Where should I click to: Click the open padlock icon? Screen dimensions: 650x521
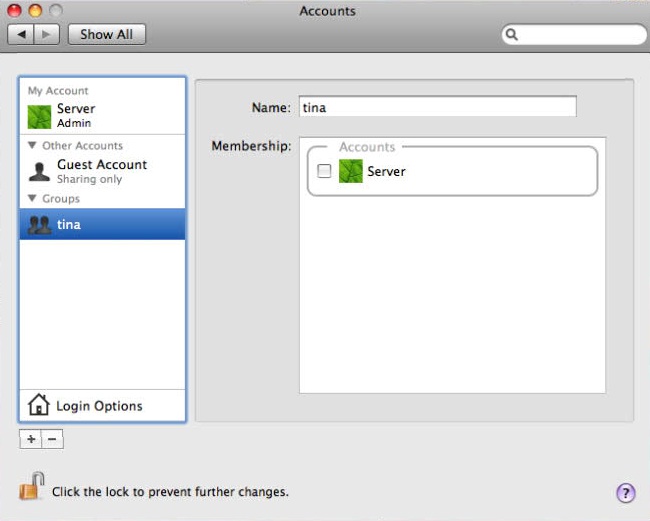coord(32,486)
